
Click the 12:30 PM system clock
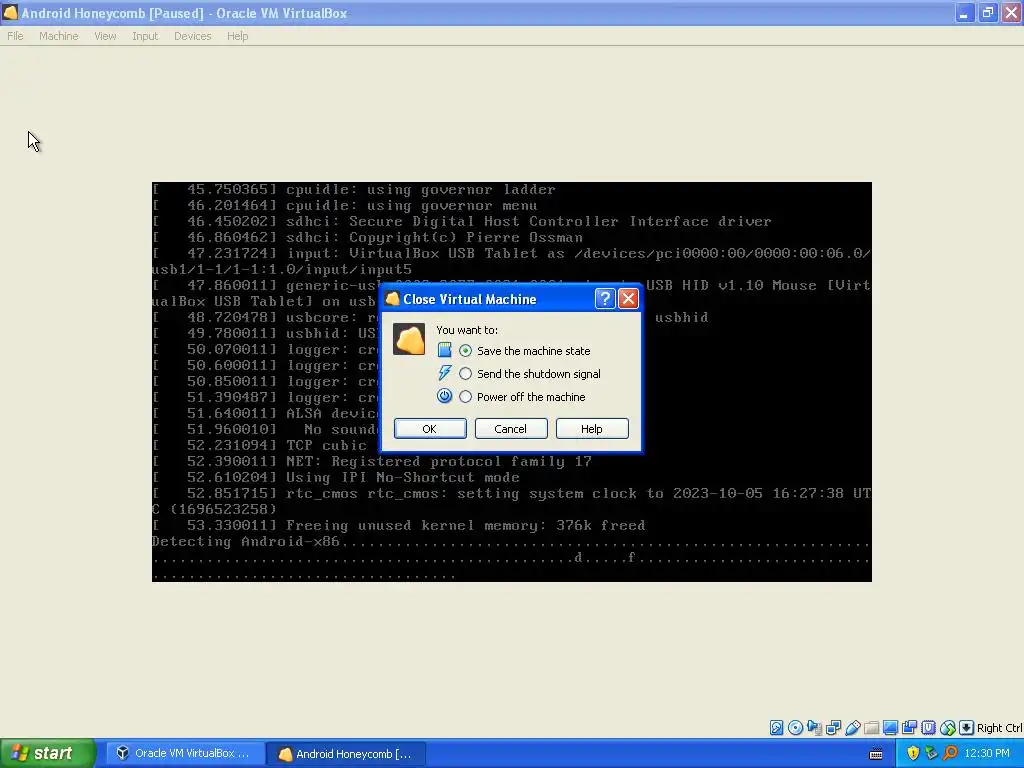987,753
